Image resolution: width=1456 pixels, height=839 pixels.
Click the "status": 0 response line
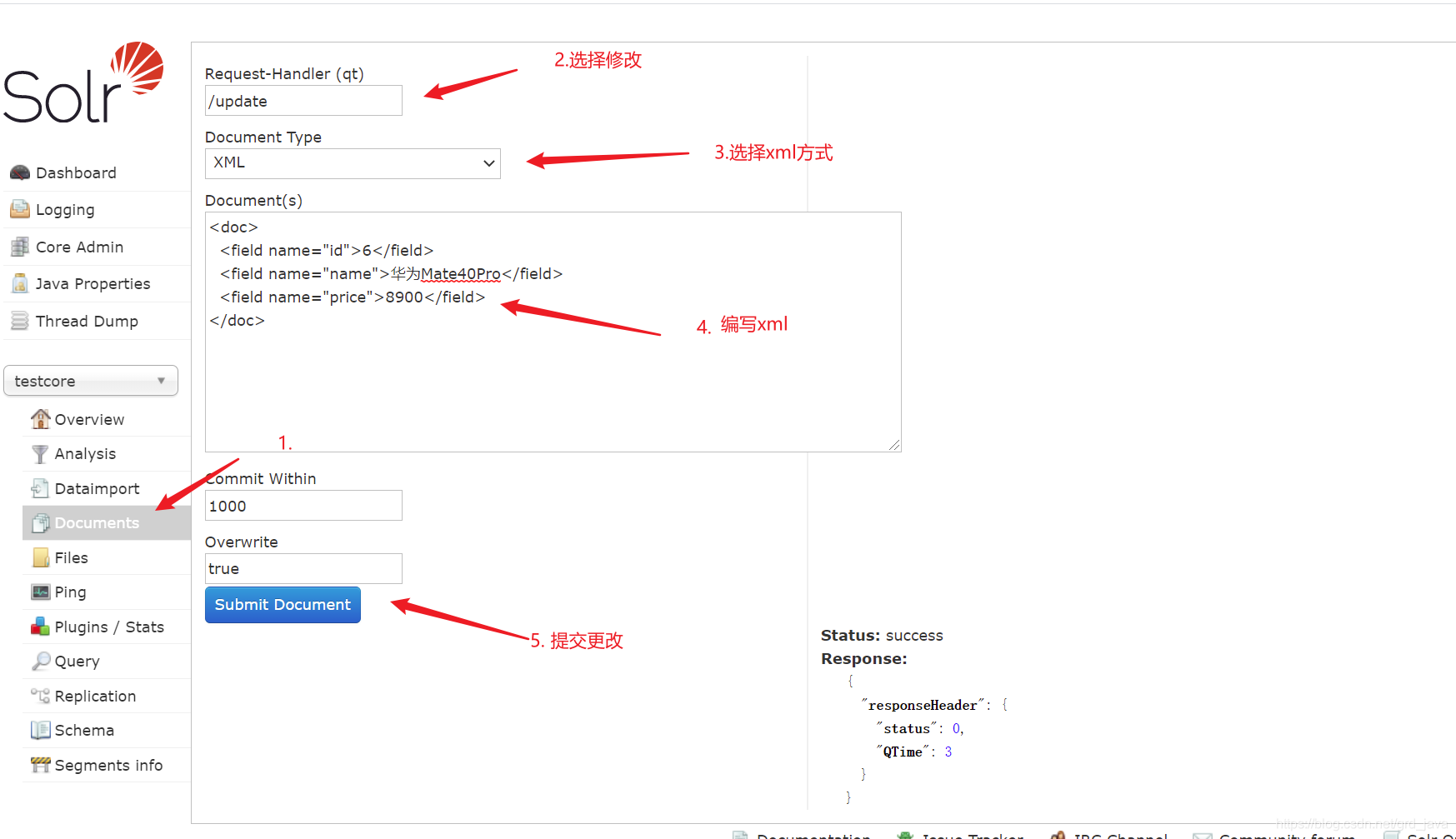pos(920,728)
